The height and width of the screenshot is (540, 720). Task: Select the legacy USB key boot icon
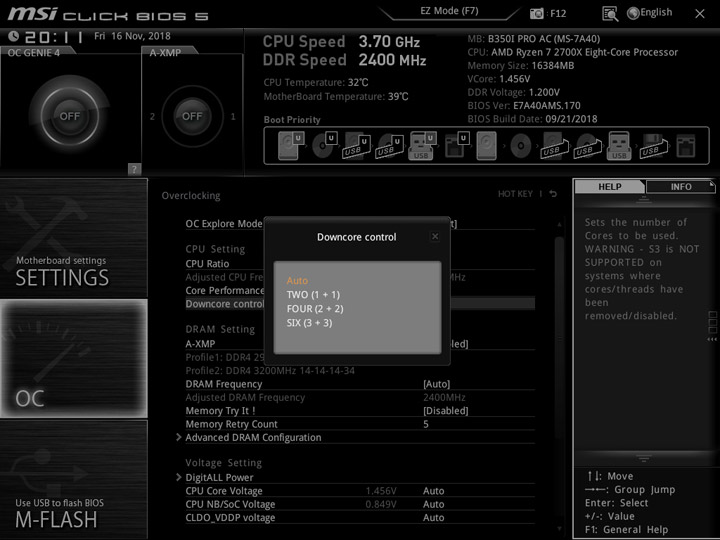click(619, 146)
